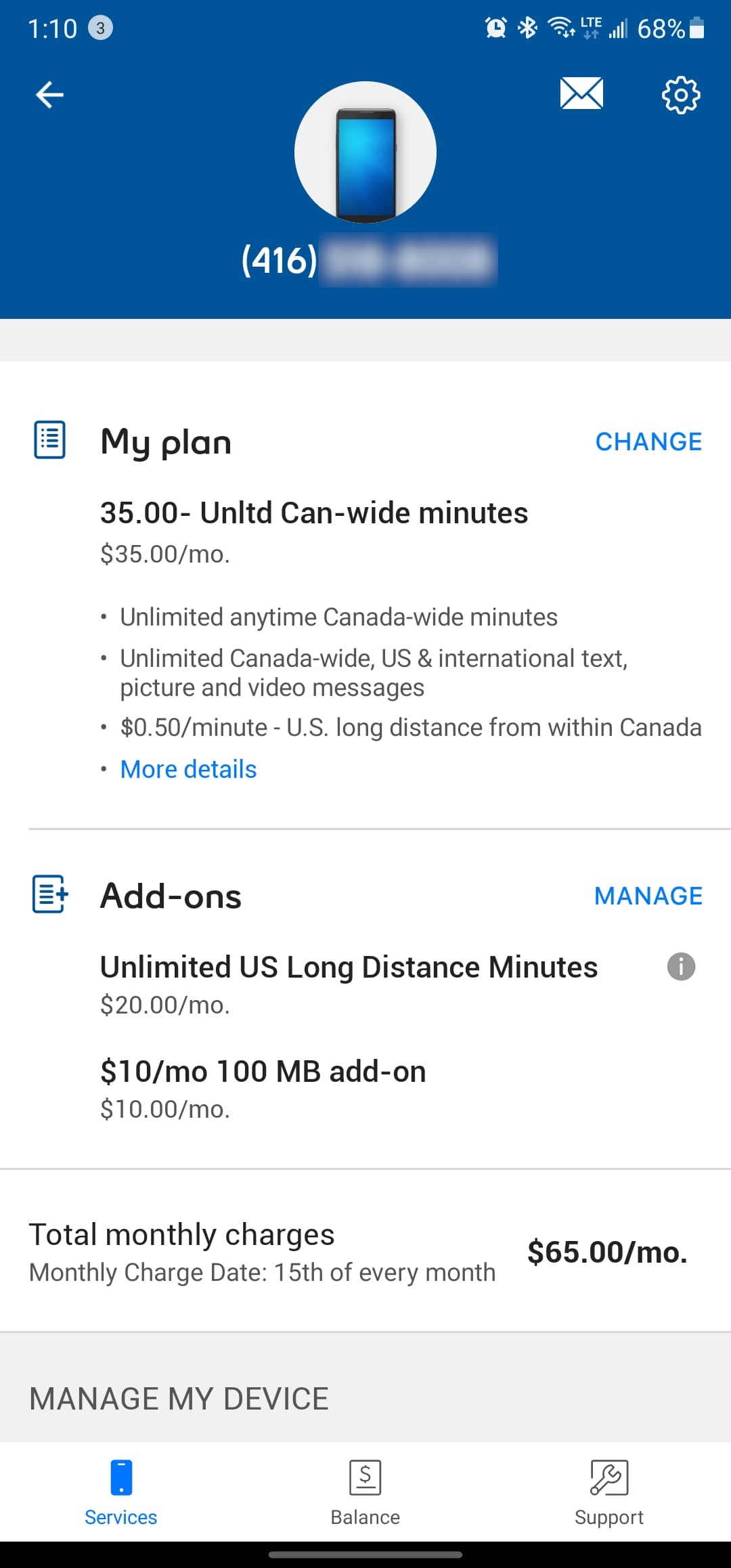This screenshot has width=731, height=1568.
Task: Tap the phone device avatar image
Action: [x=365, y=152]
